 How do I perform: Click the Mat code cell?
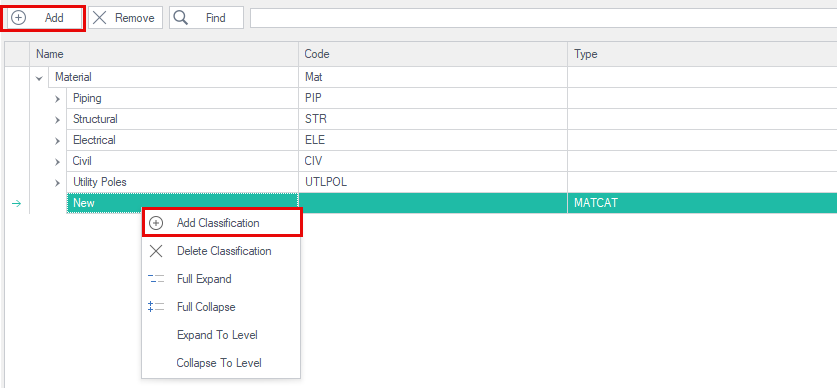433,77
